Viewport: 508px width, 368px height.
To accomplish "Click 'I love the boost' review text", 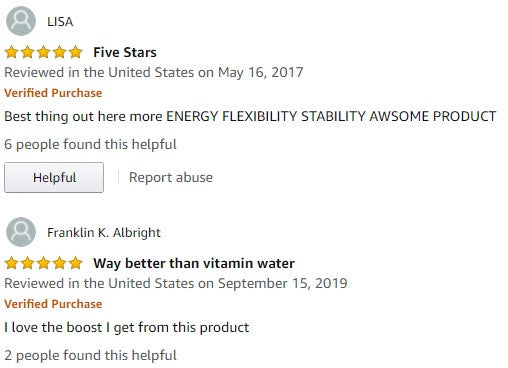I will (127, 327).
